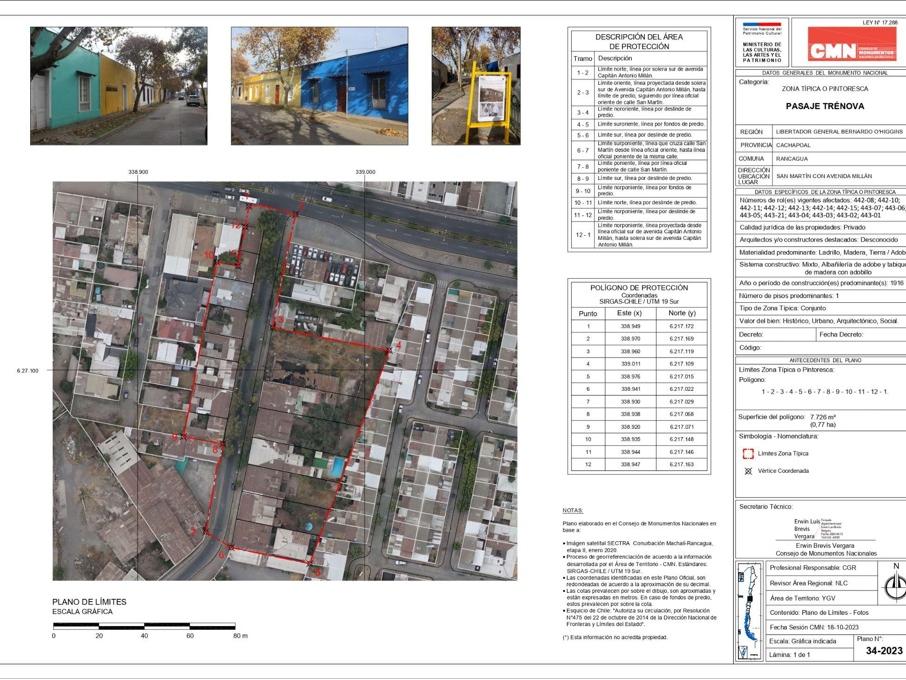Click the graphic scale bar
The height and width of the screenshot is (680, 906).
coord(144,626)
